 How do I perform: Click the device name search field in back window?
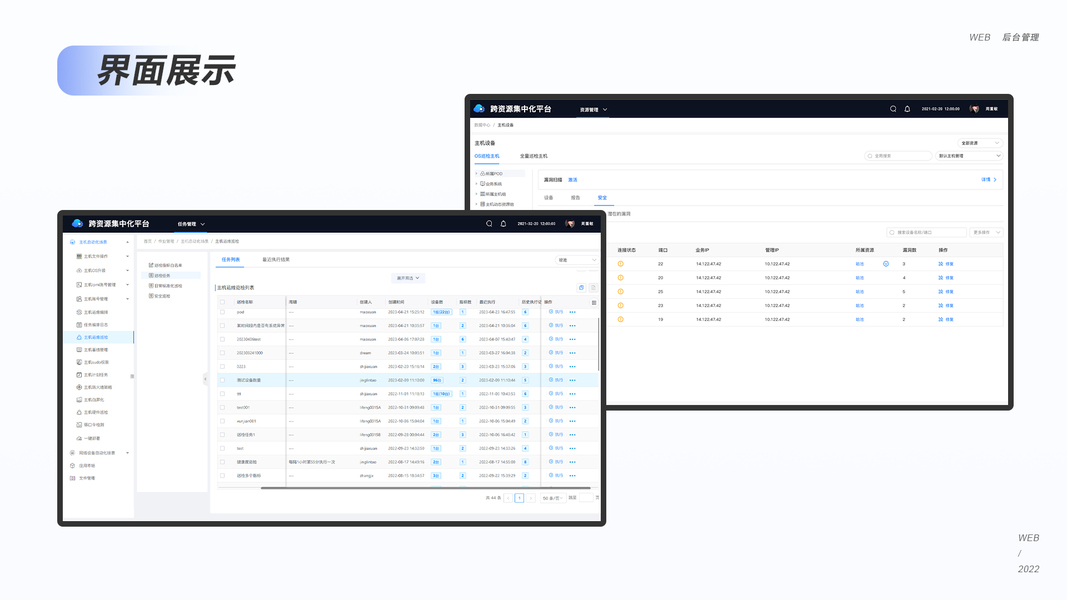tap(926, 233)
